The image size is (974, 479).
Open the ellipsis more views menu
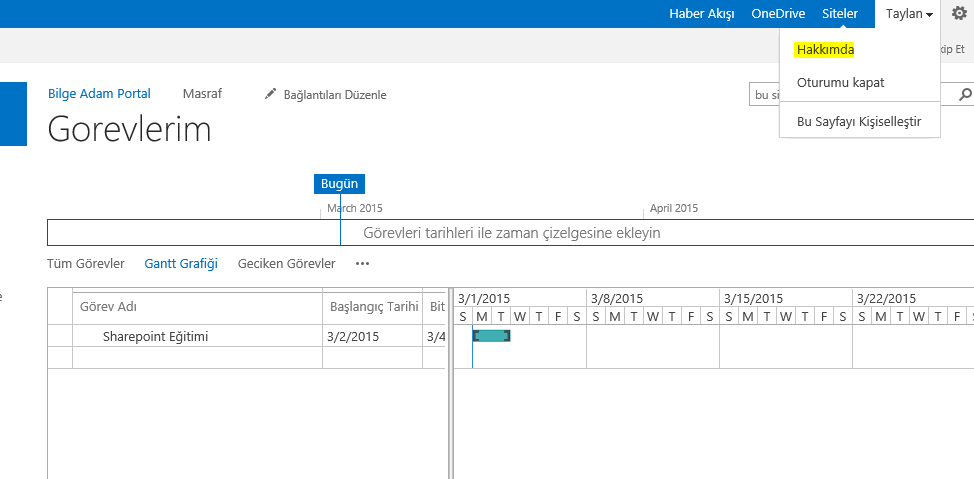(x=362, y=264)
